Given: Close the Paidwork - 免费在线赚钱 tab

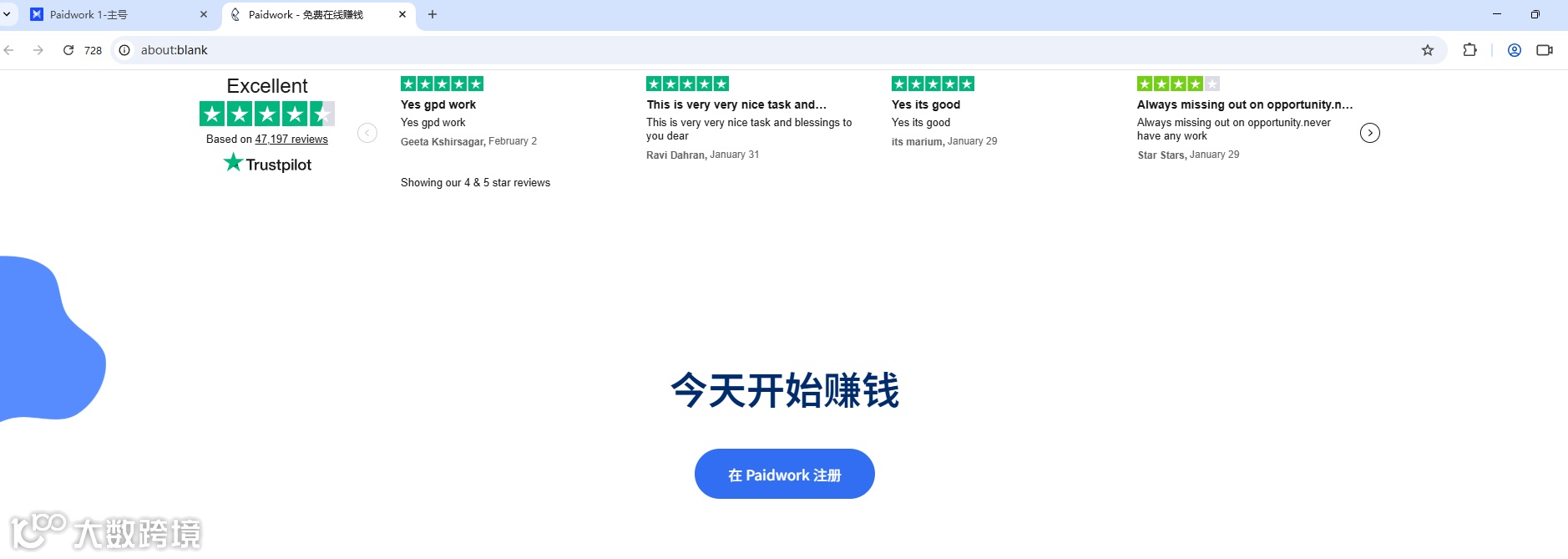Looking at the screenshot, I should click(402, 14).
